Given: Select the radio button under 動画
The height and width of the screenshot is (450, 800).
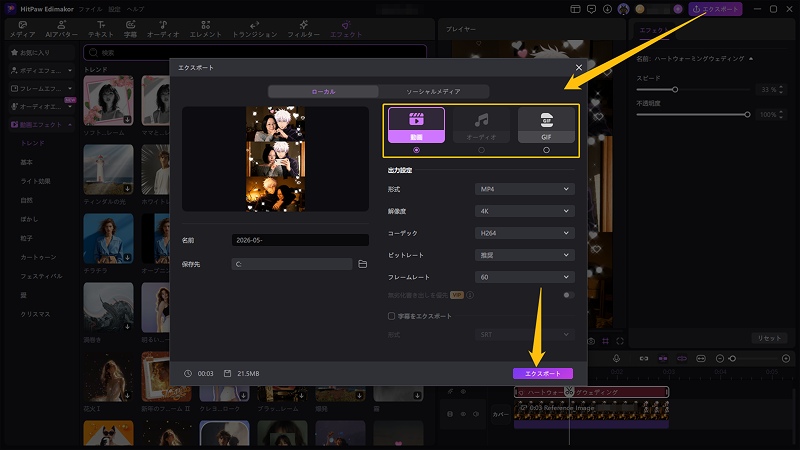Looking at the screenshot, I should (x=416, y=150).
